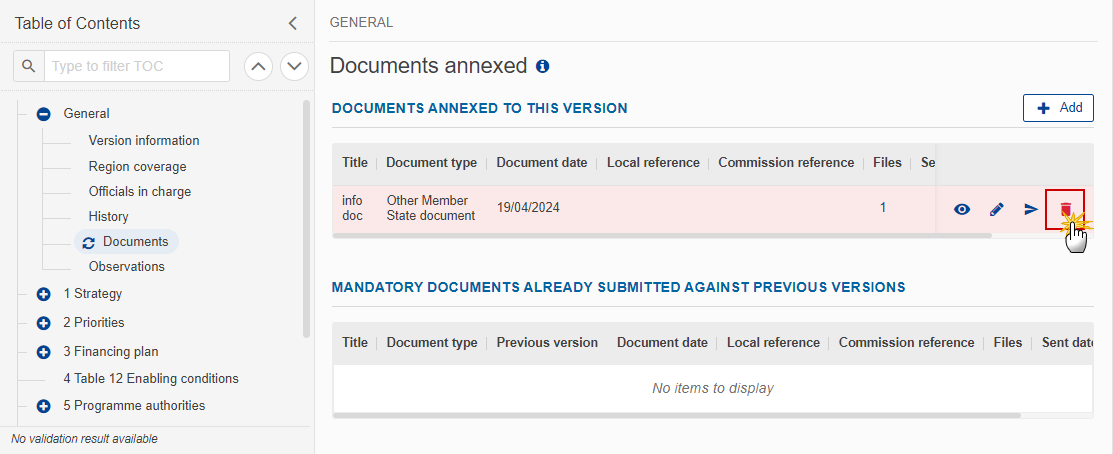This screenshot has height=454, width=1113.
Task: Send the info doc with arrow icon
Action: coord(1031,209)
